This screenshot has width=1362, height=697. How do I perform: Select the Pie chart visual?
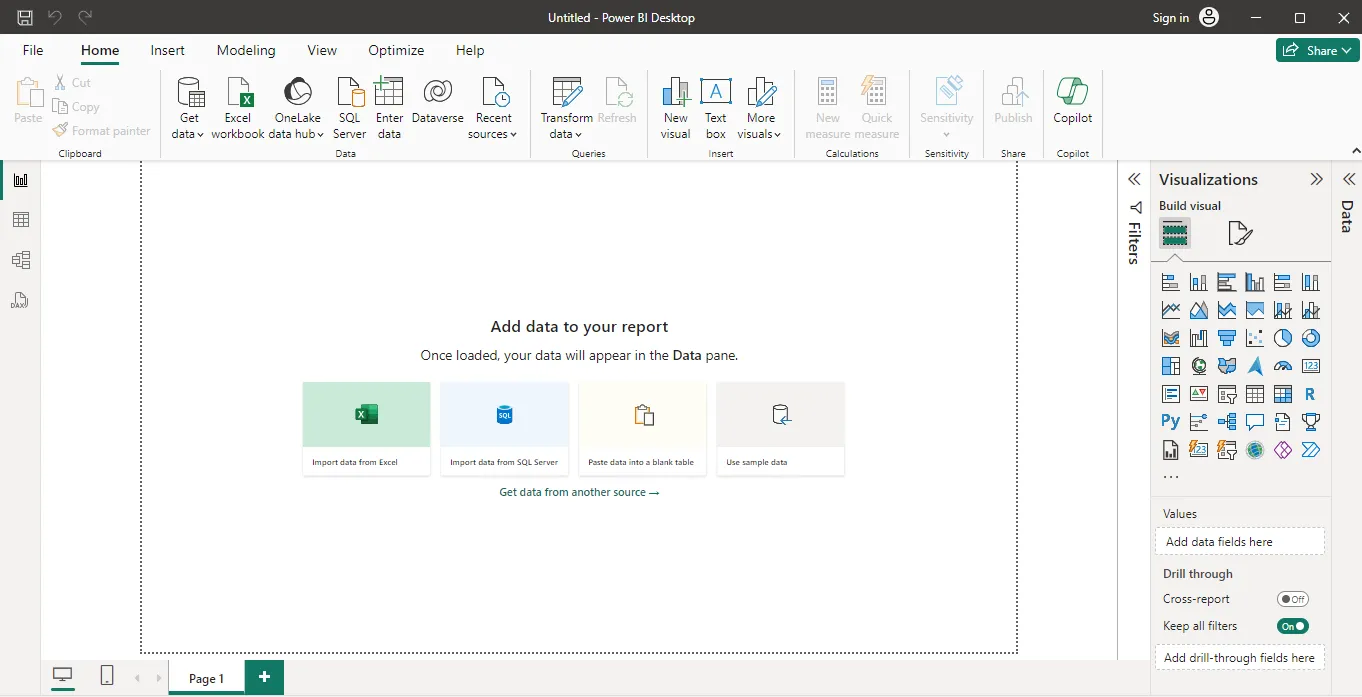click(x=1282, y=339)
